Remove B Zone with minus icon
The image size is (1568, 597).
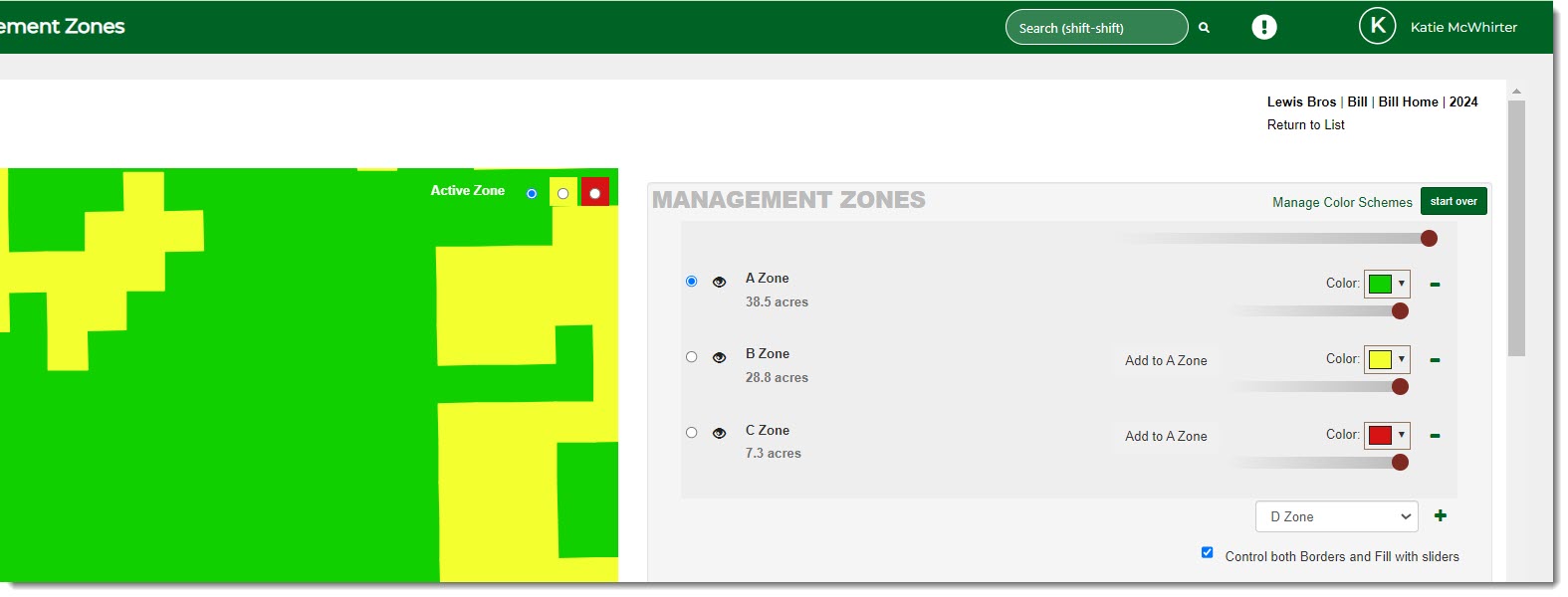point(1435,360)
